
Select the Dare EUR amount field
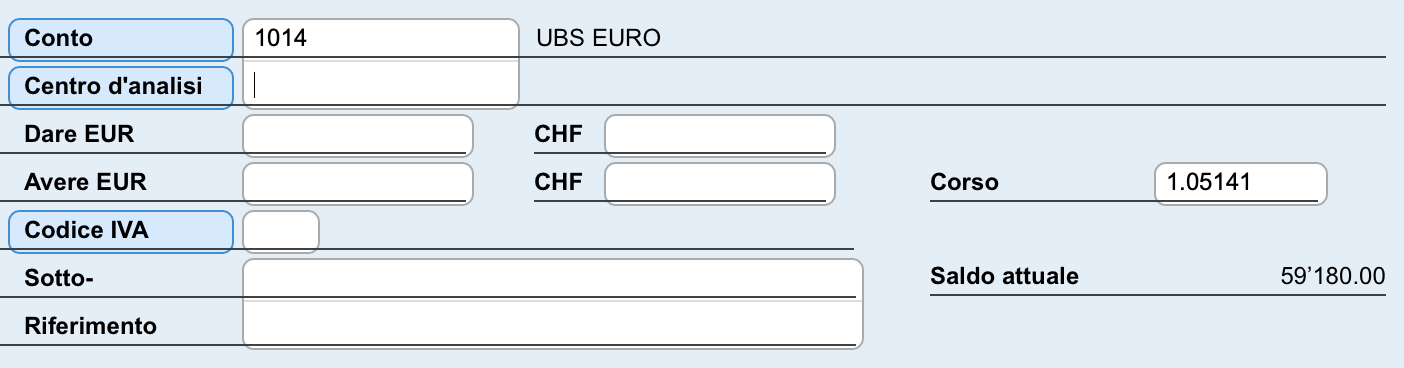pos(358,135)
